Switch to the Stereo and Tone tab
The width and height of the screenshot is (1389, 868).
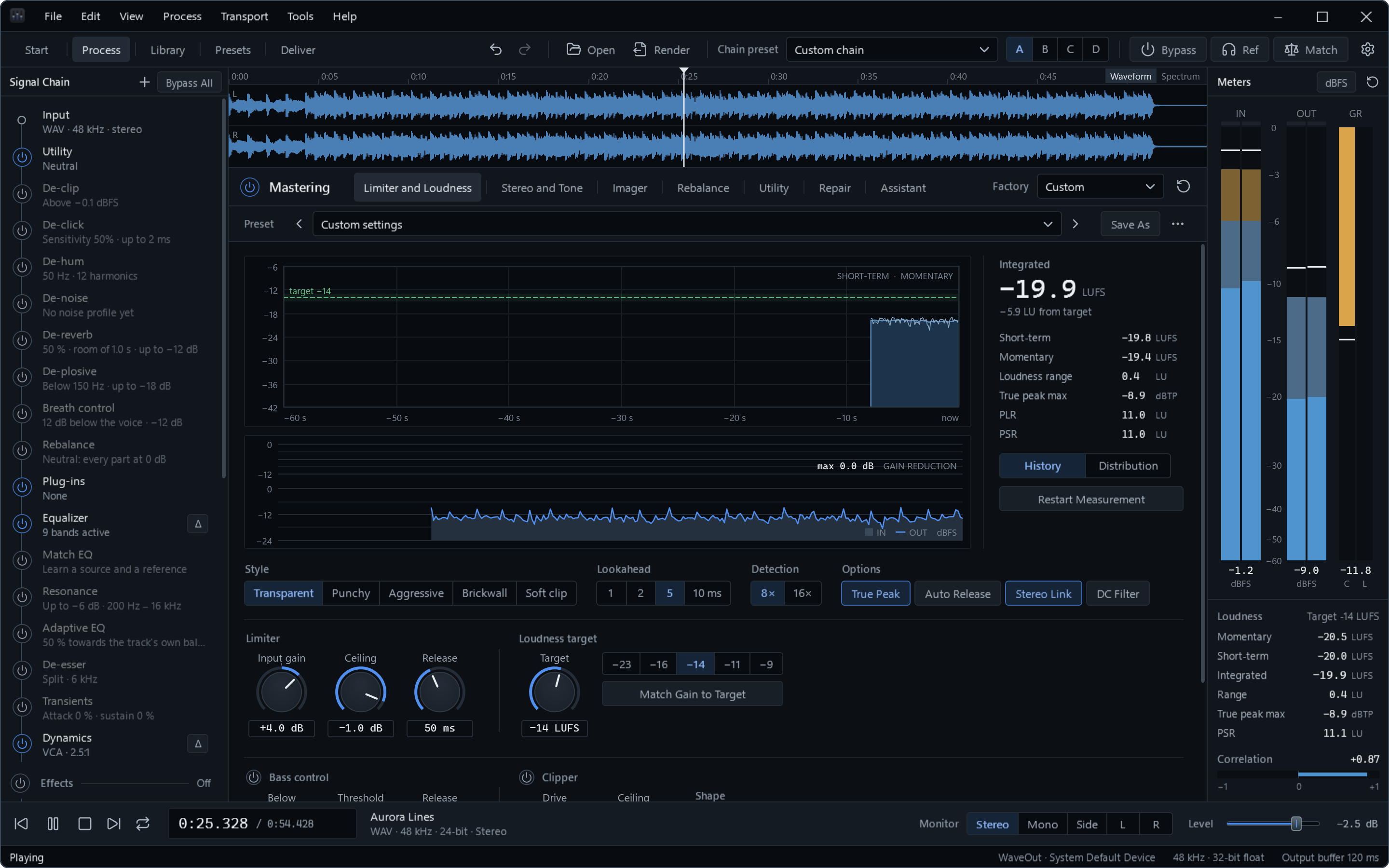tap(542, 188)
